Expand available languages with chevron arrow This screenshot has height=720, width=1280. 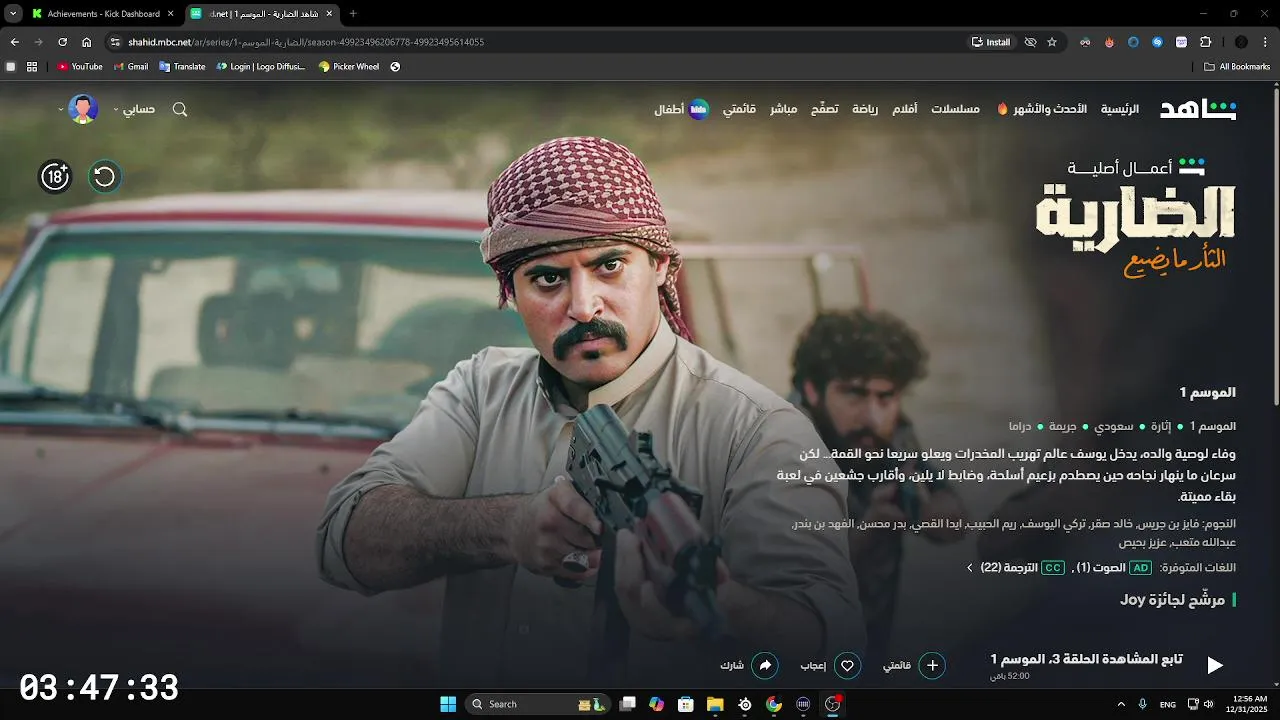click(x=969, y=568)
